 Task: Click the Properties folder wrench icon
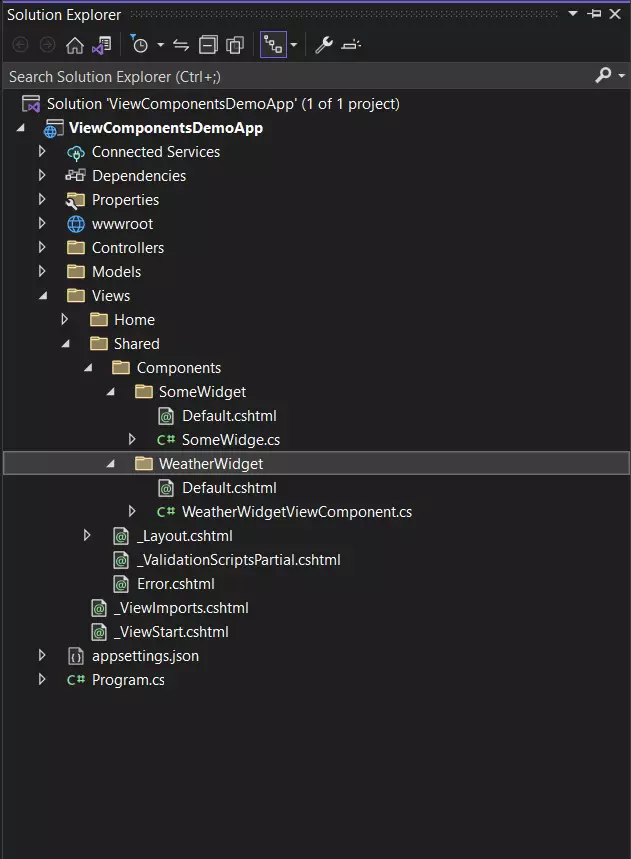point(76,201)
